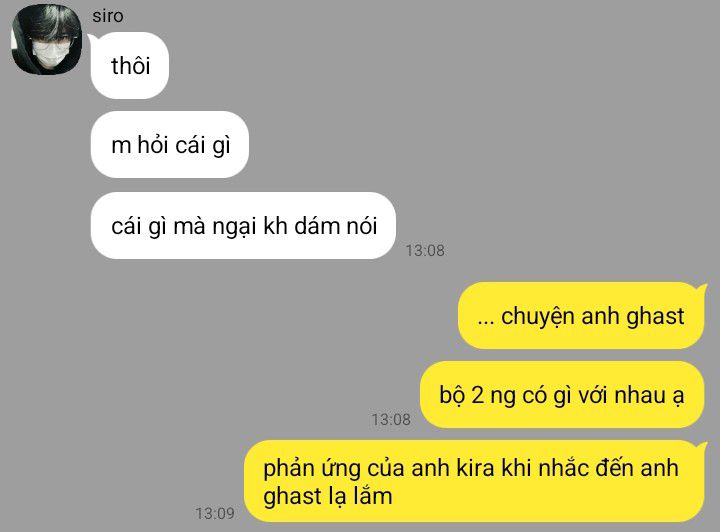Tap the sender name siro
This screenshot has width=720, height=532.
coord(107,16)
